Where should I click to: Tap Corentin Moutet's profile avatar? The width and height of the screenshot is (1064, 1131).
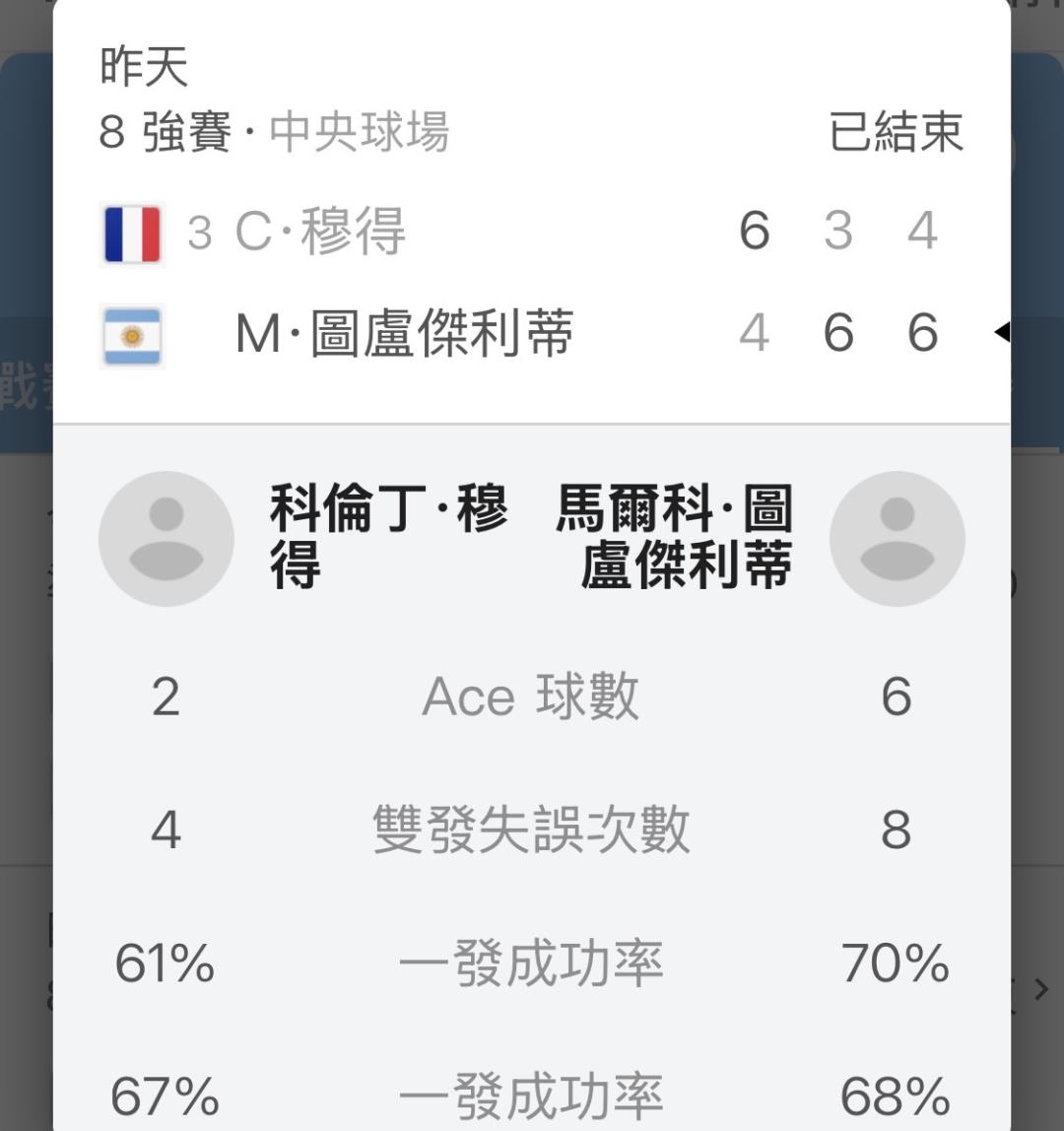[166, 538]
